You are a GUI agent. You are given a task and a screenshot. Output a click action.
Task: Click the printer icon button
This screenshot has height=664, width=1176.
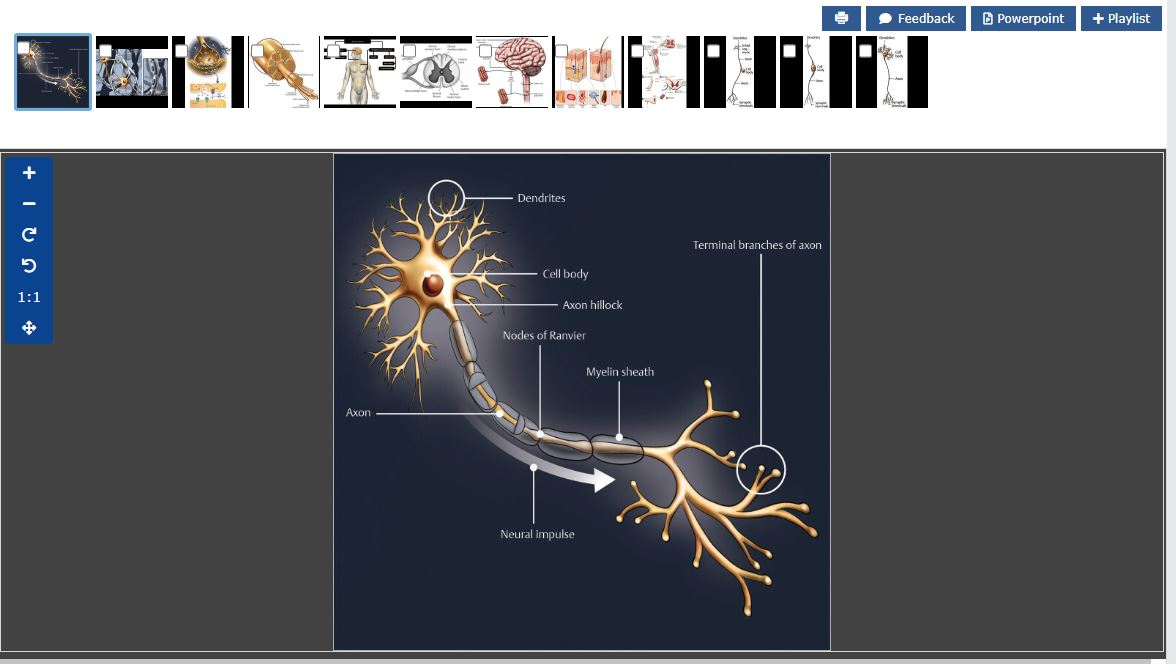point(841,18)
